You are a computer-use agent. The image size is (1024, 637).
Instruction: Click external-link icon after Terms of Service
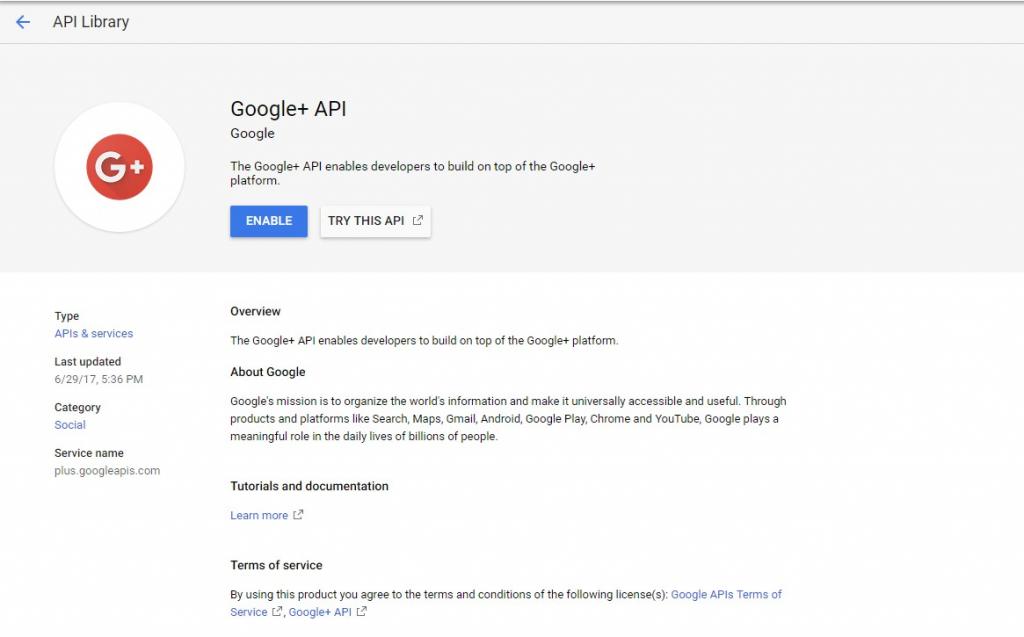point(277,612)
